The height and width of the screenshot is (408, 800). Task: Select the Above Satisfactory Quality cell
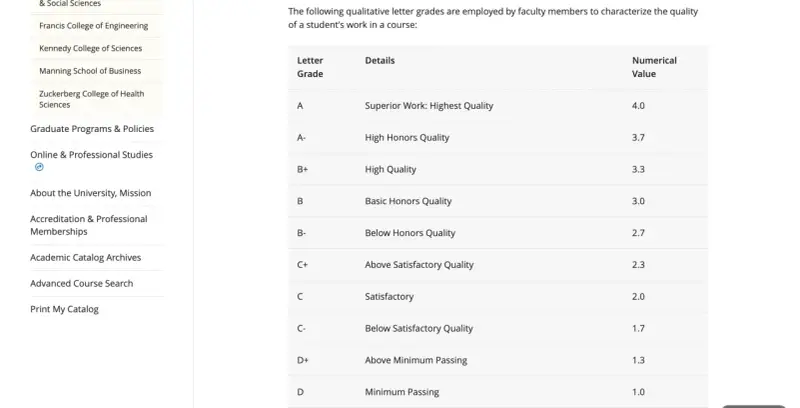pyautogui.click(x=419, y=265)
